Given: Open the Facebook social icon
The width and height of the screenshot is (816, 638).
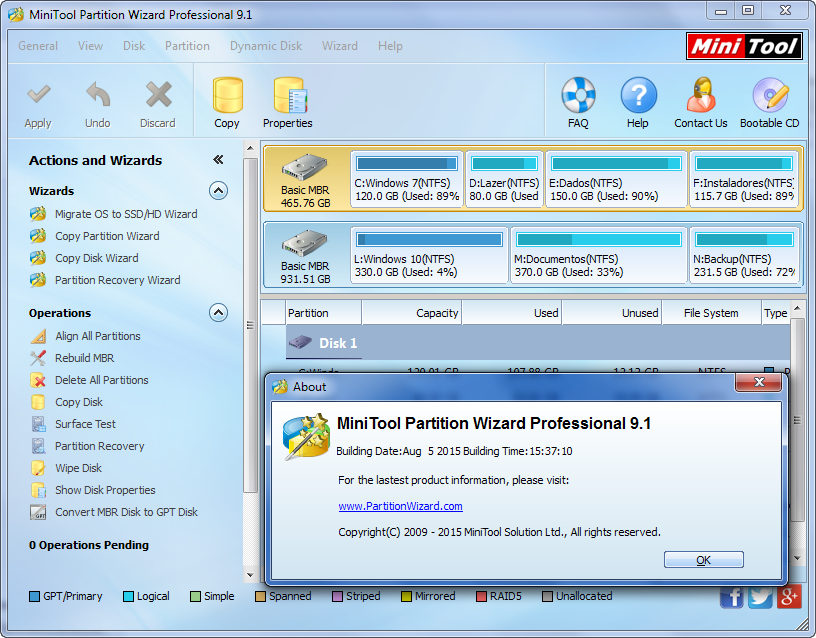Looking at the screenshot, I should pyautogui.click(x=732, y=596).
